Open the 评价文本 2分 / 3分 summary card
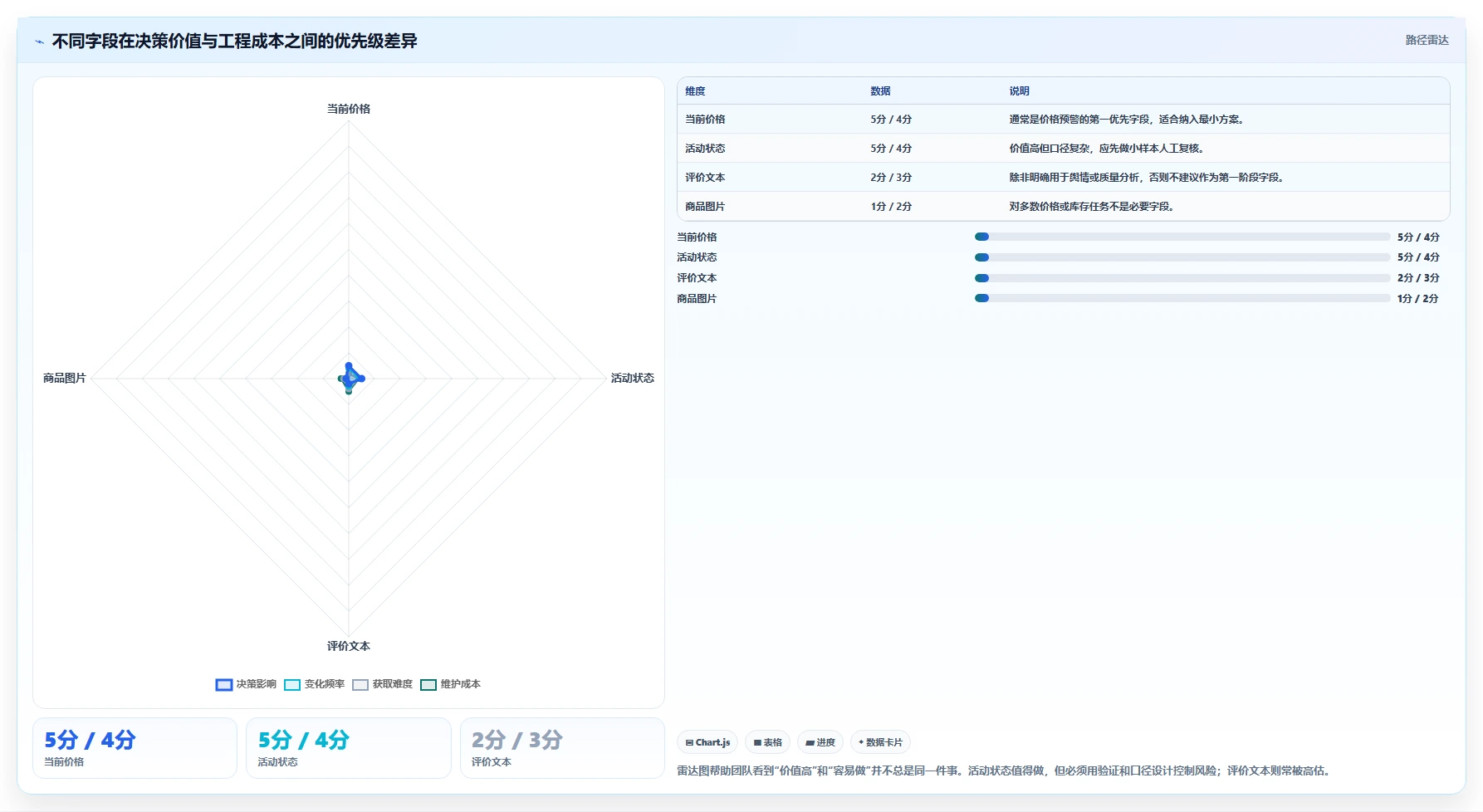 pyautogui.click(x=562, y=748)
